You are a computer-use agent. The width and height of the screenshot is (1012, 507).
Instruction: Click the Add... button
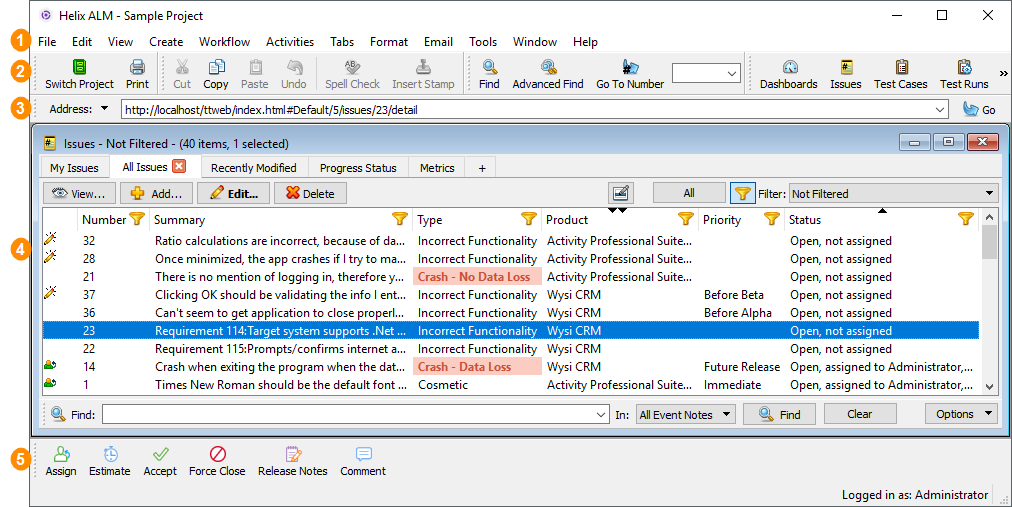point(155,194)
